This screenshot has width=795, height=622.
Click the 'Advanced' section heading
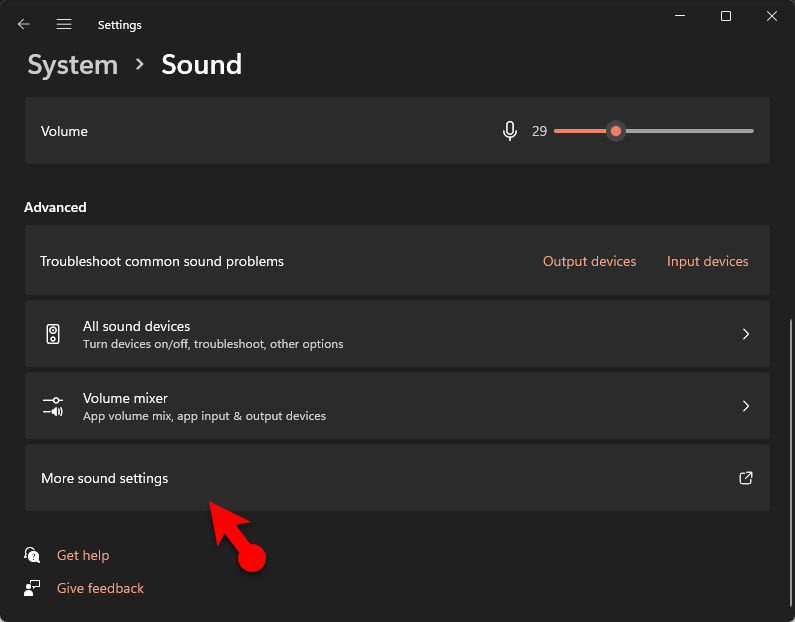(x=55, y=207)
